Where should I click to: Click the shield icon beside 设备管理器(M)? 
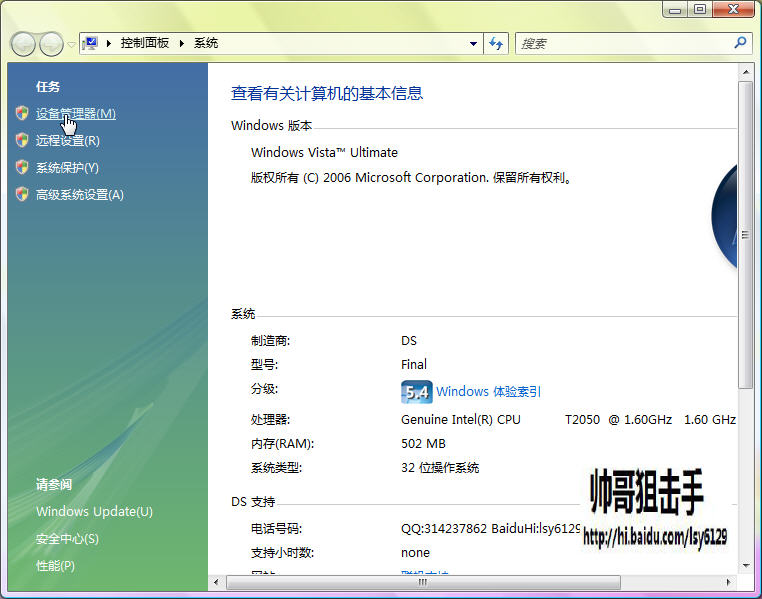pyautogui.click(x=22, y=113)
